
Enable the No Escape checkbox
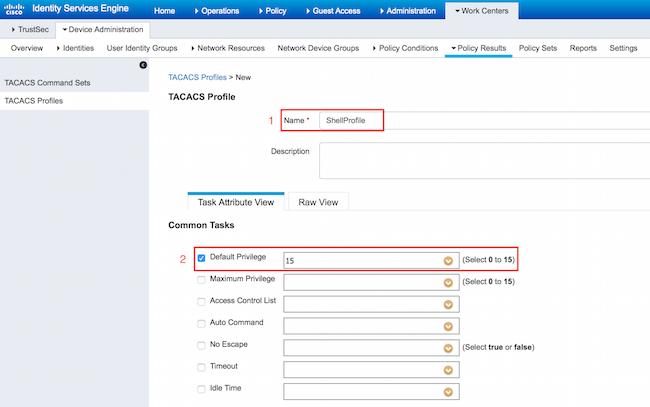point(201,345)
